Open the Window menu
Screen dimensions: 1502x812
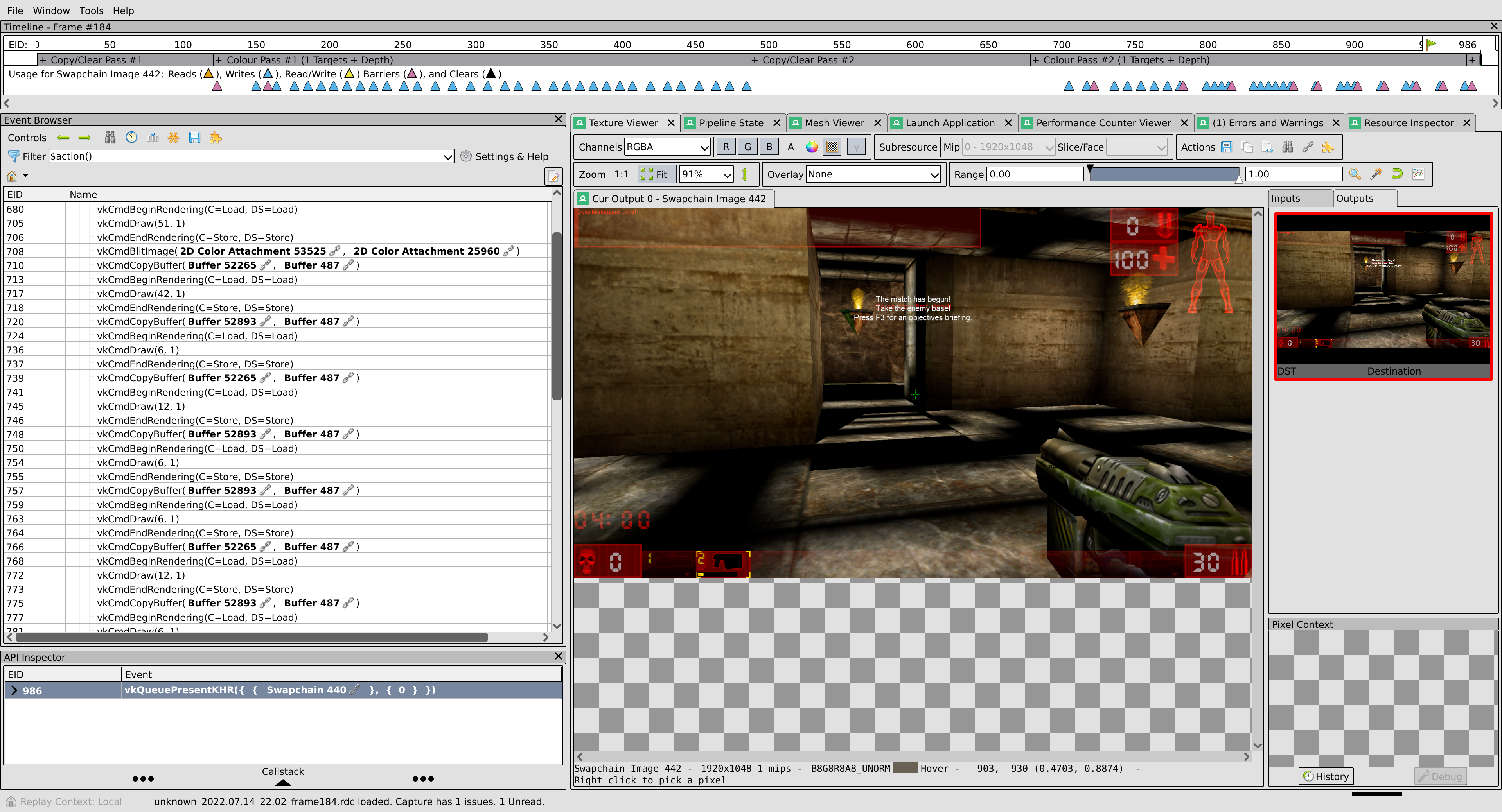(x=51, y=11)
